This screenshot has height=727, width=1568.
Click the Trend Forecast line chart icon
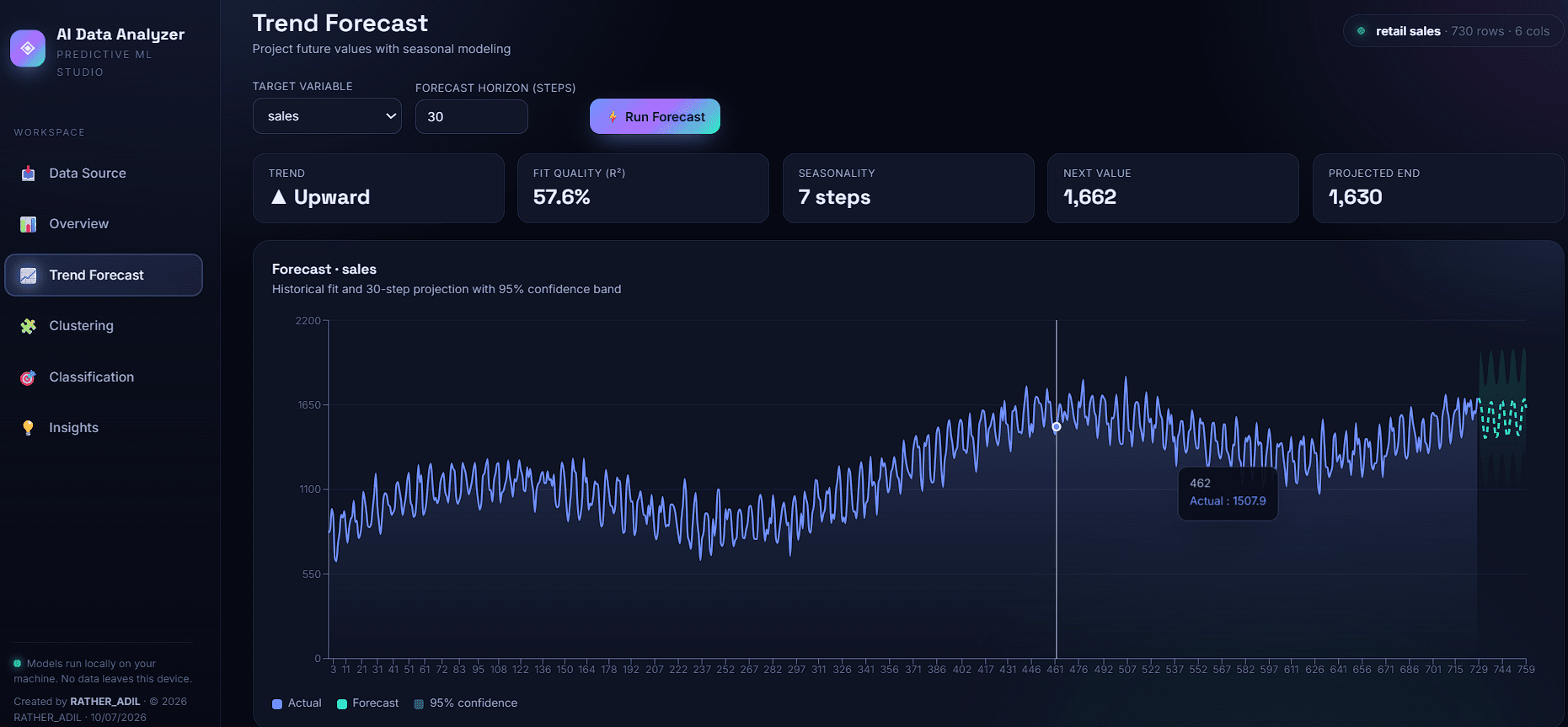coord(28,275)
